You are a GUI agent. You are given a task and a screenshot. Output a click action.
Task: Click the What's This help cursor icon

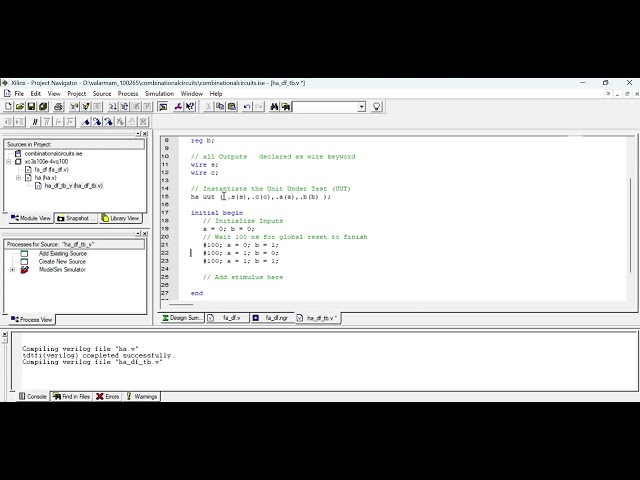click(x=190, y=107)
